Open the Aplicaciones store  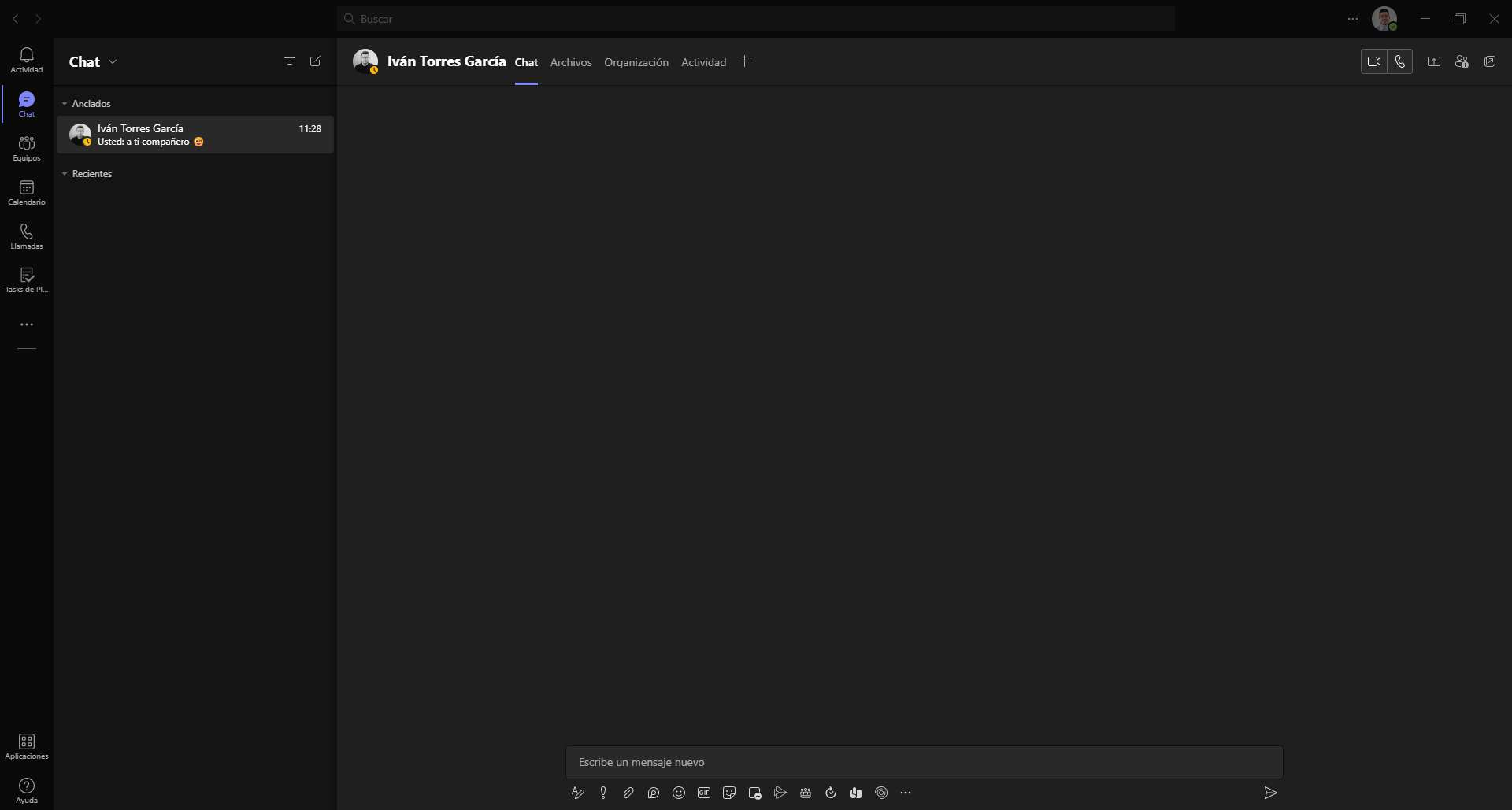click(27, 746)
